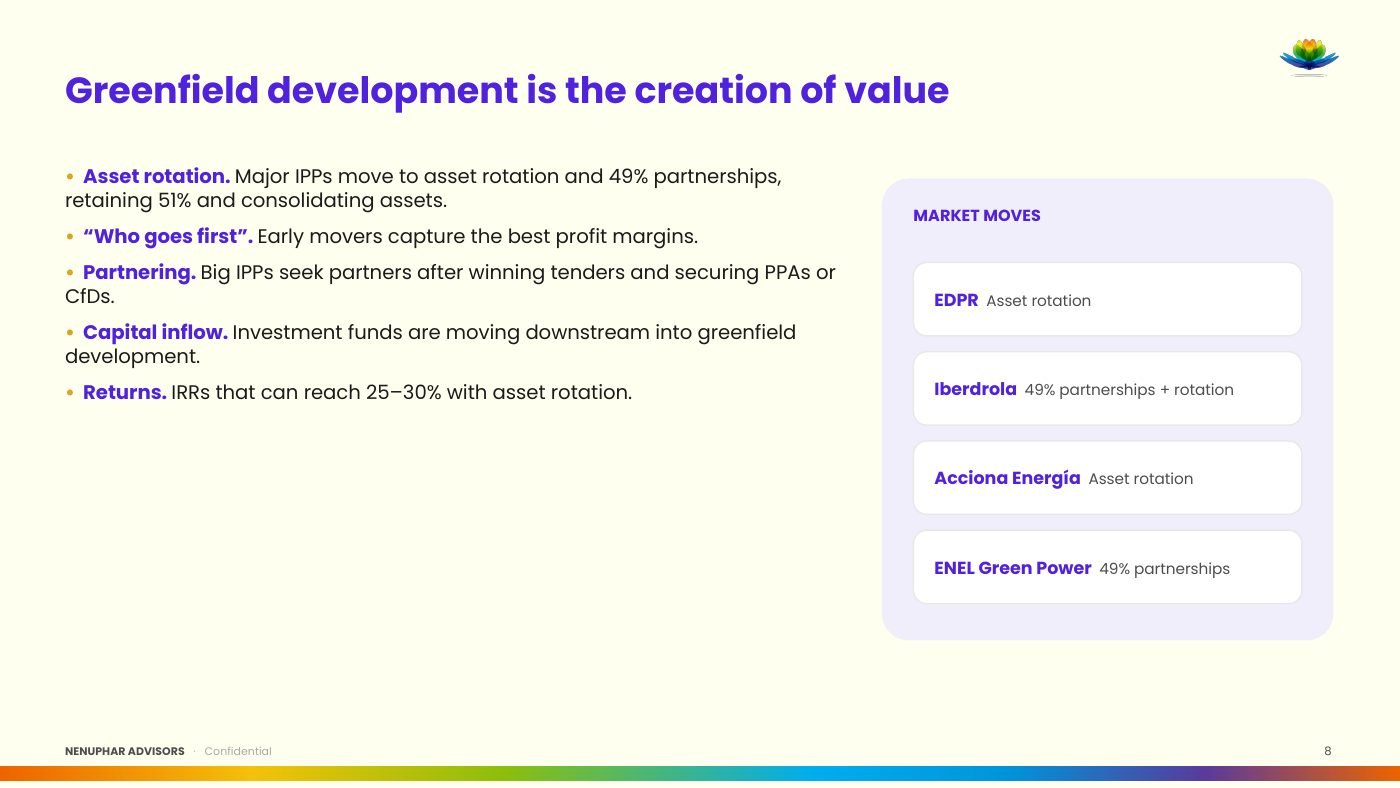Click text 'Investment funds are moving downstream'

coord(441,332)
